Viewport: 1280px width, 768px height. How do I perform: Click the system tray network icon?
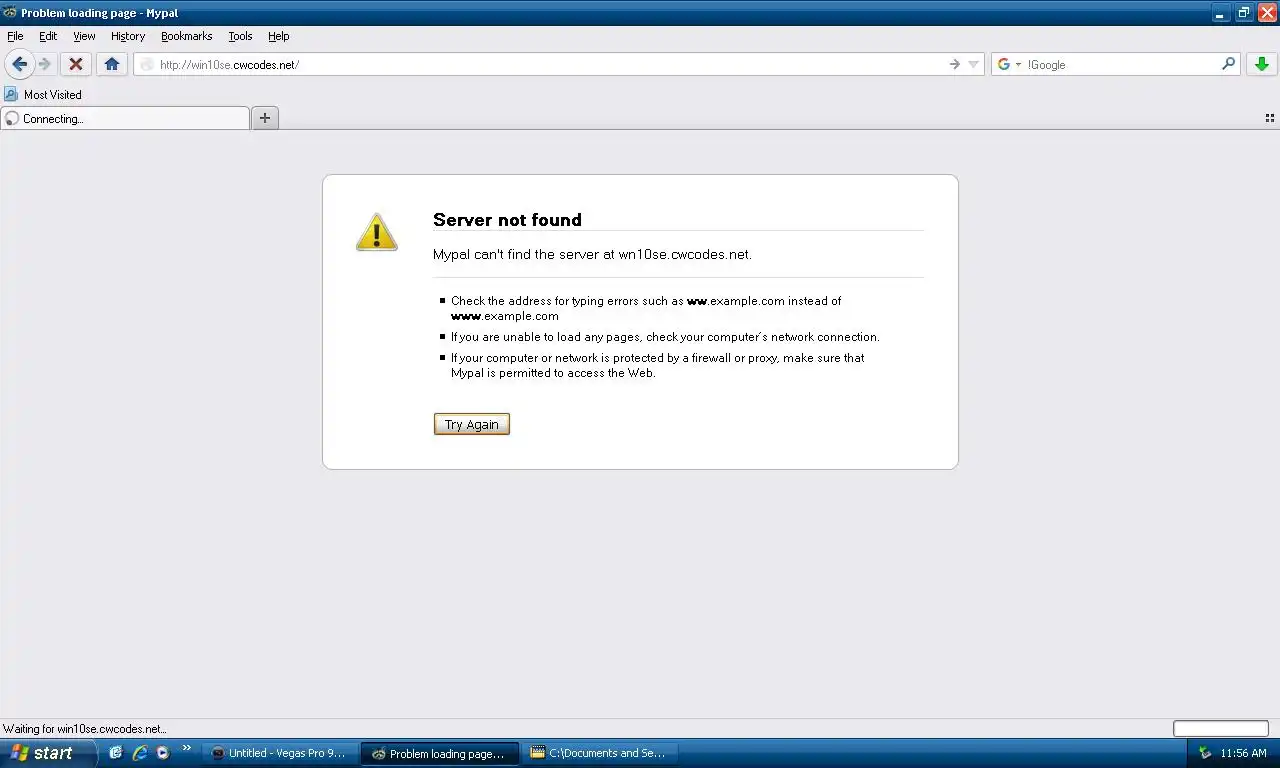pos(1205,753)
